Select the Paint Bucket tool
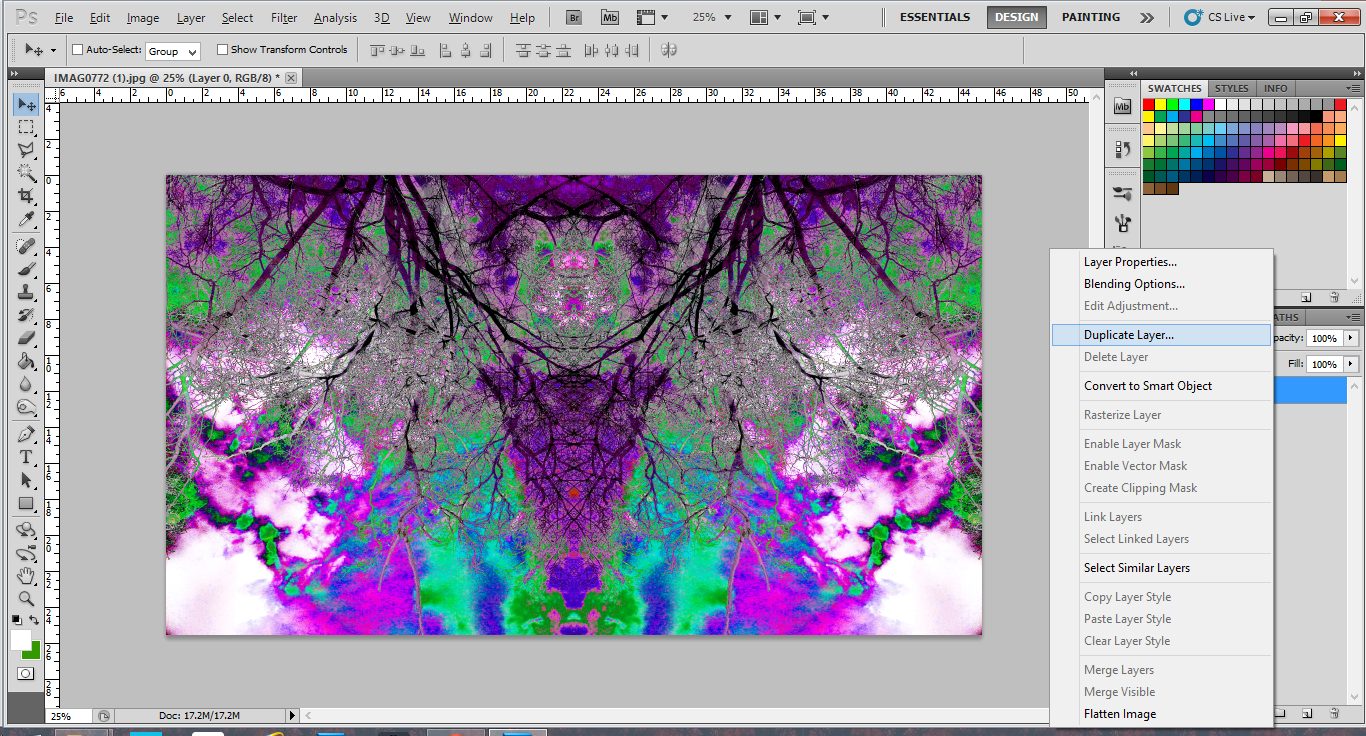This screenshot has height=736, width=1366. (26, 361)
